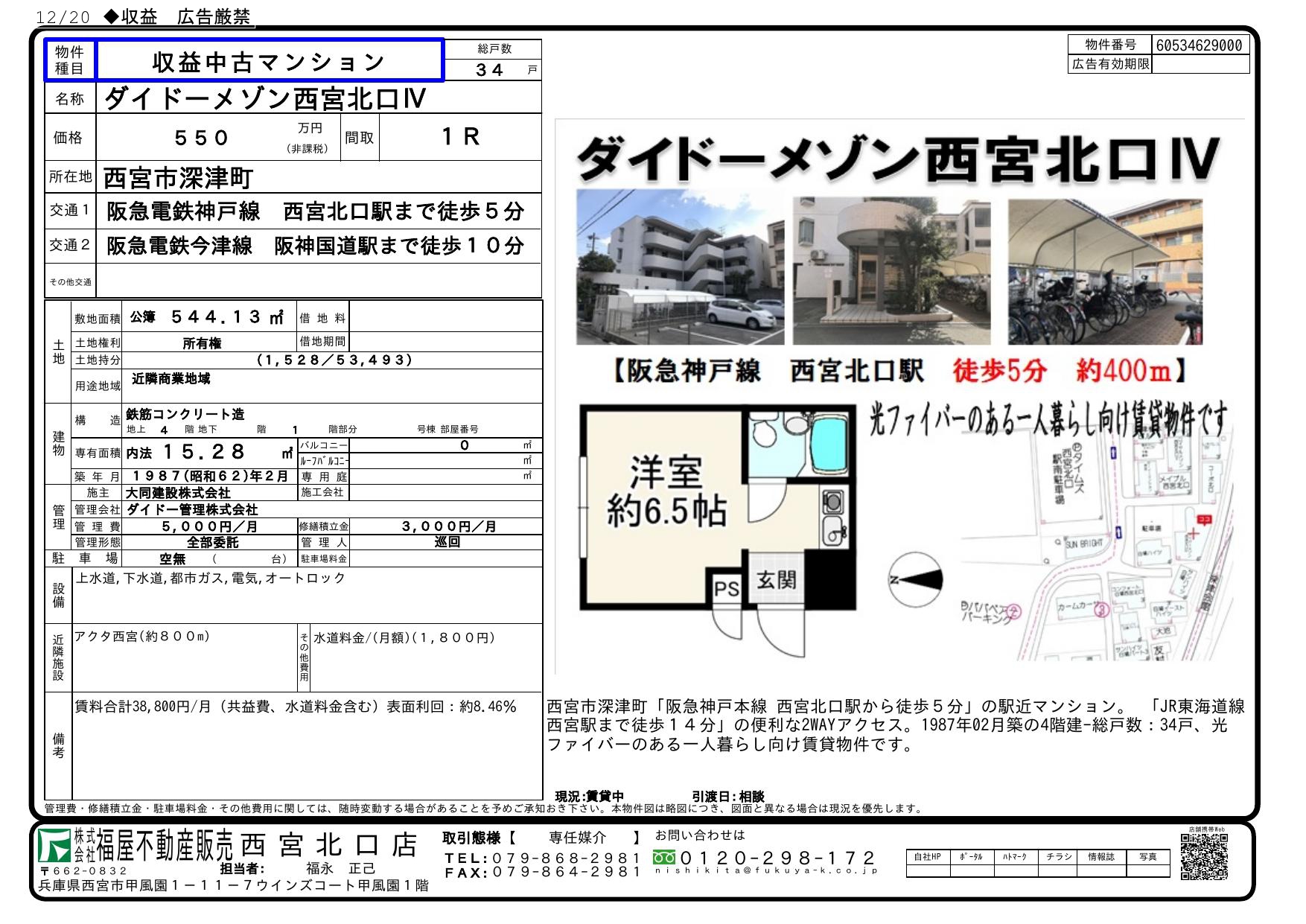
Task: Click the 収益中古マンション property type field
Action: (x=269, y=61)
